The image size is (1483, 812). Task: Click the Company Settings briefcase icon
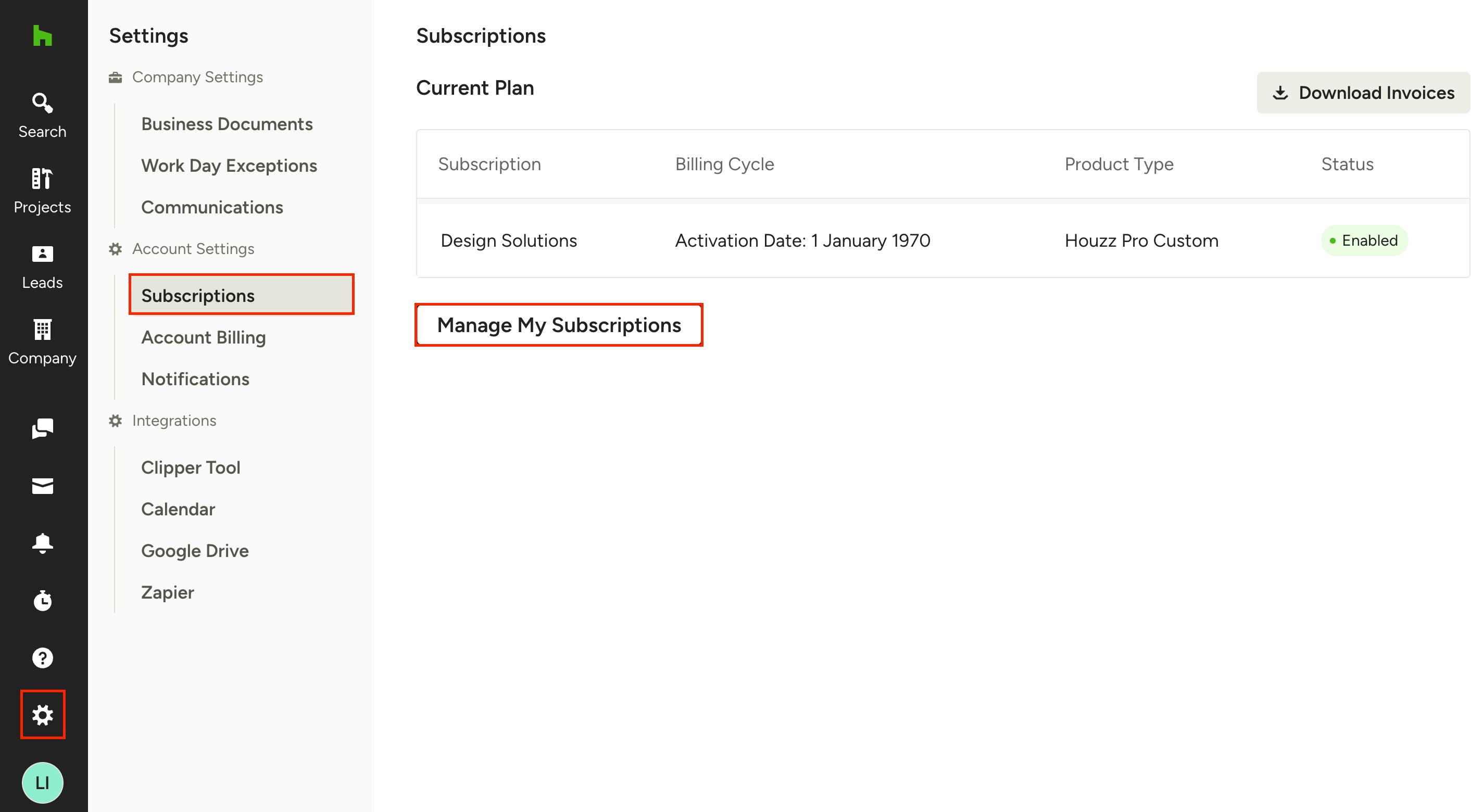click(x=115, y=77)
